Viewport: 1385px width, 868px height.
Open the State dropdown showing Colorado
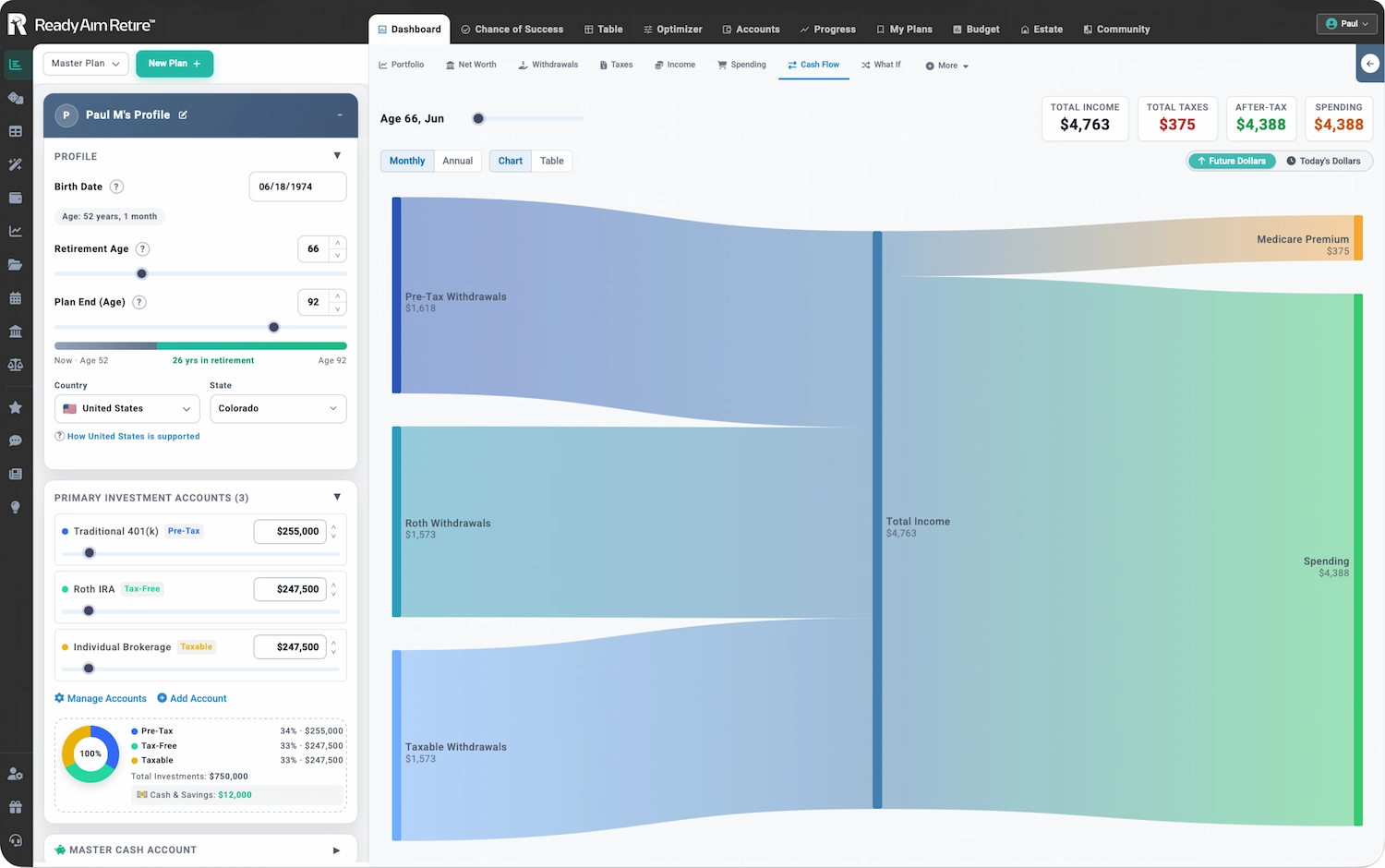278,408
